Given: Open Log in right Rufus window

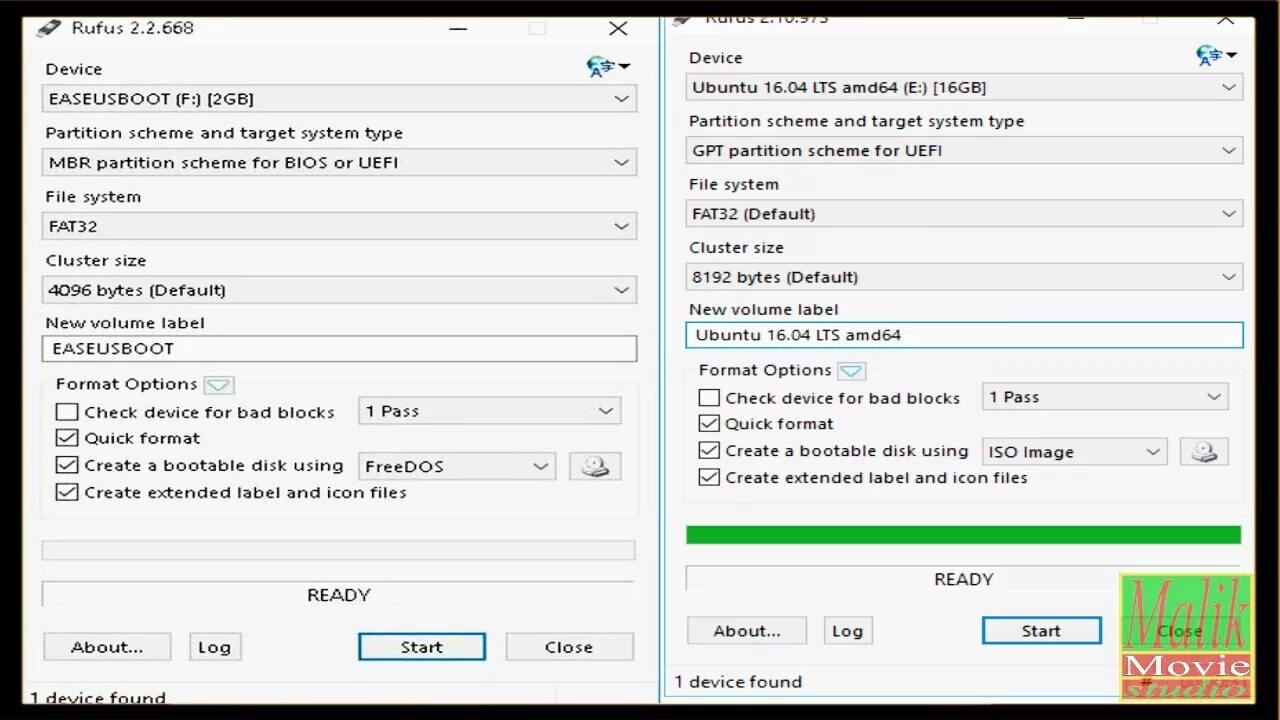Looking at the screenshot, I should [x=847, y=631].
